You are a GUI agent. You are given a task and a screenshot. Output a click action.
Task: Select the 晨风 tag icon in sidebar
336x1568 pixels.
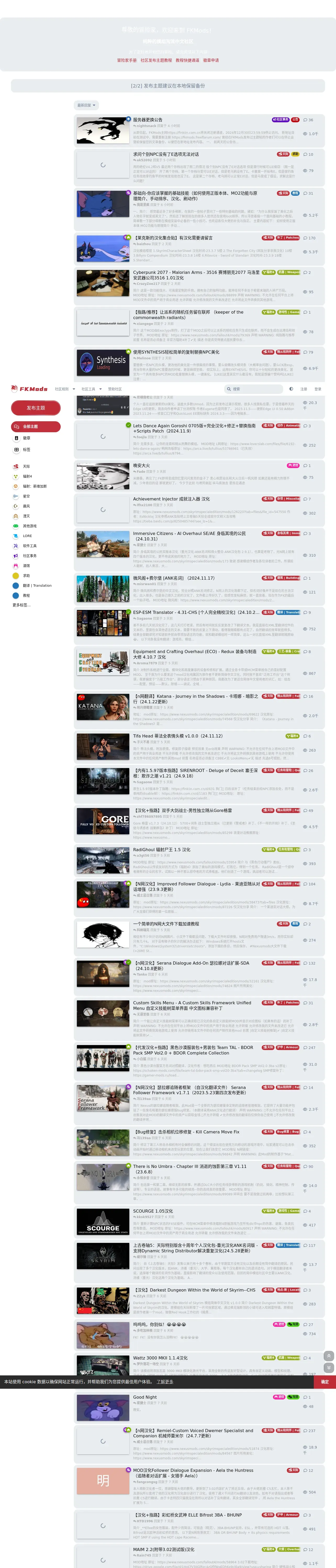16,506
